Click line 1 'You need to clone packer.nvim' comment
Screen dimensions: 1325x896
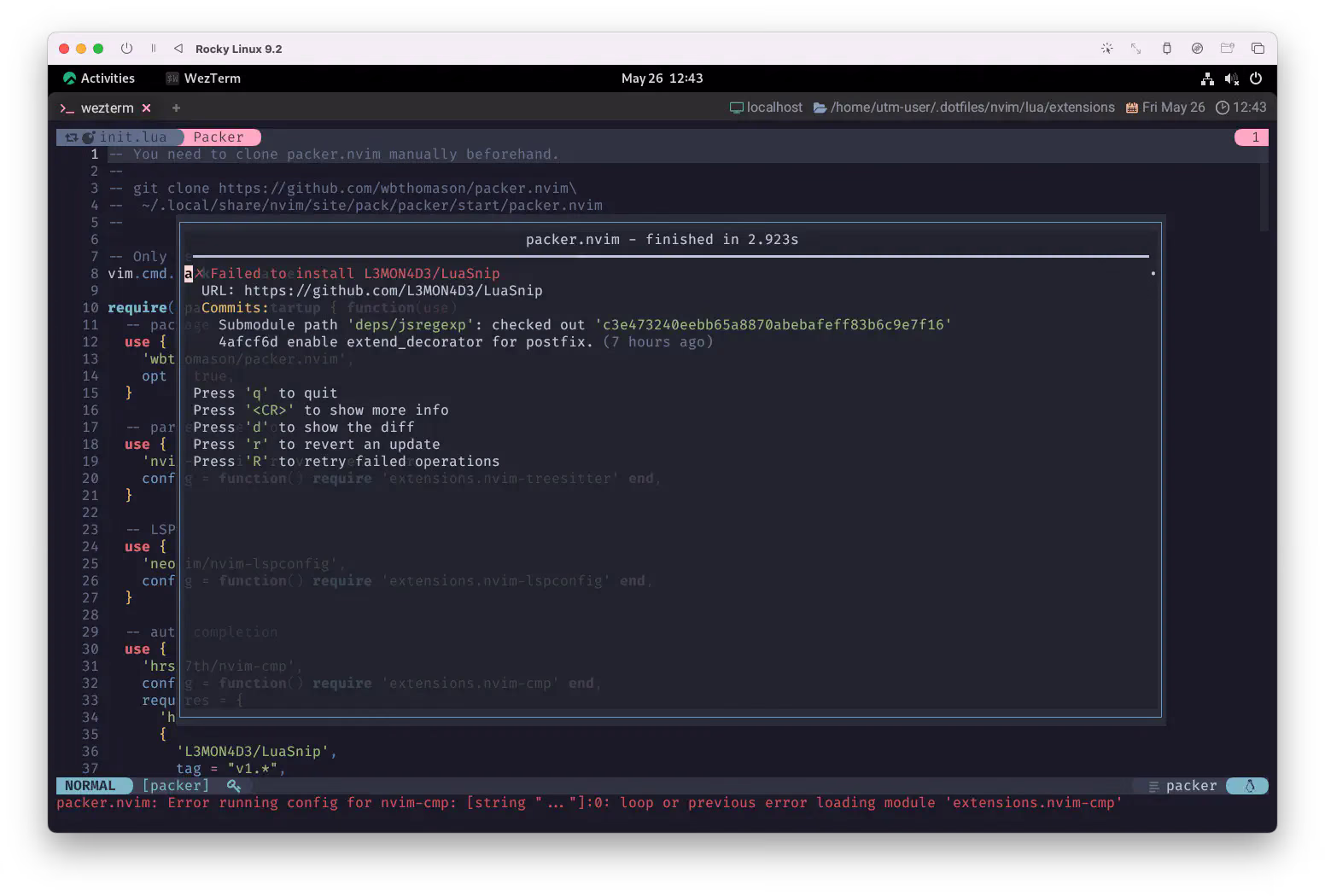(x=334, y=154)
